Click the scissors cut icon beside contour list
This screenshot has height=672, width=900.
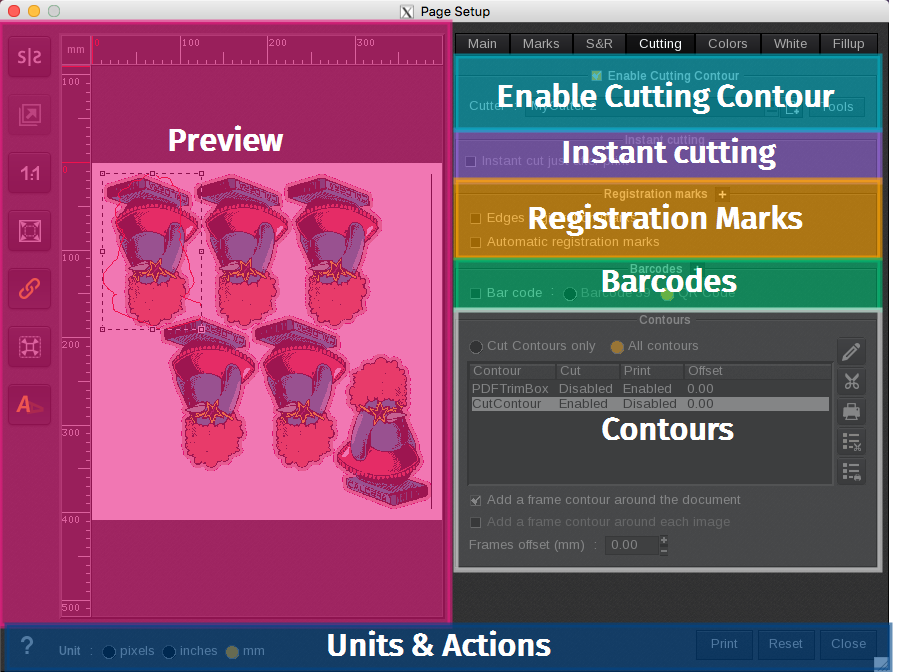tap(851, 381)
